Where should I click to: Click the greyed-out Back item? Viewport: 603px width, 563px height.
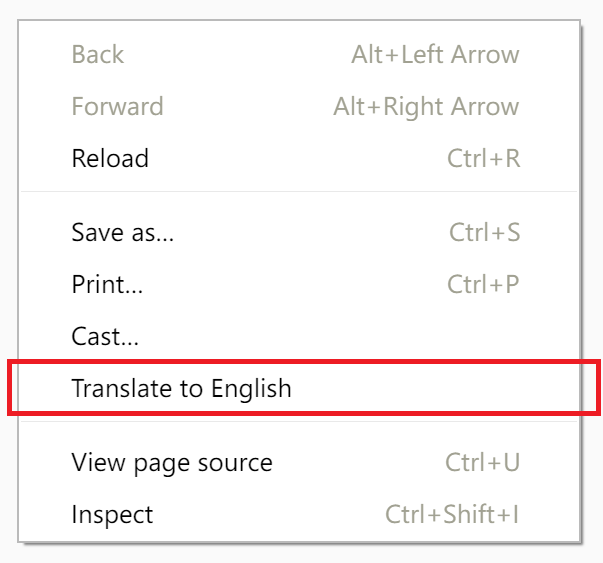tap(97, 55)
